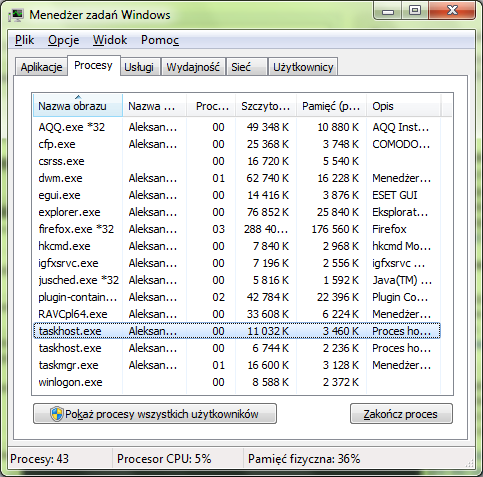Click the Task Manager title bar icon
This screenshot has height=477, width=483.
(x=15, y=15)
